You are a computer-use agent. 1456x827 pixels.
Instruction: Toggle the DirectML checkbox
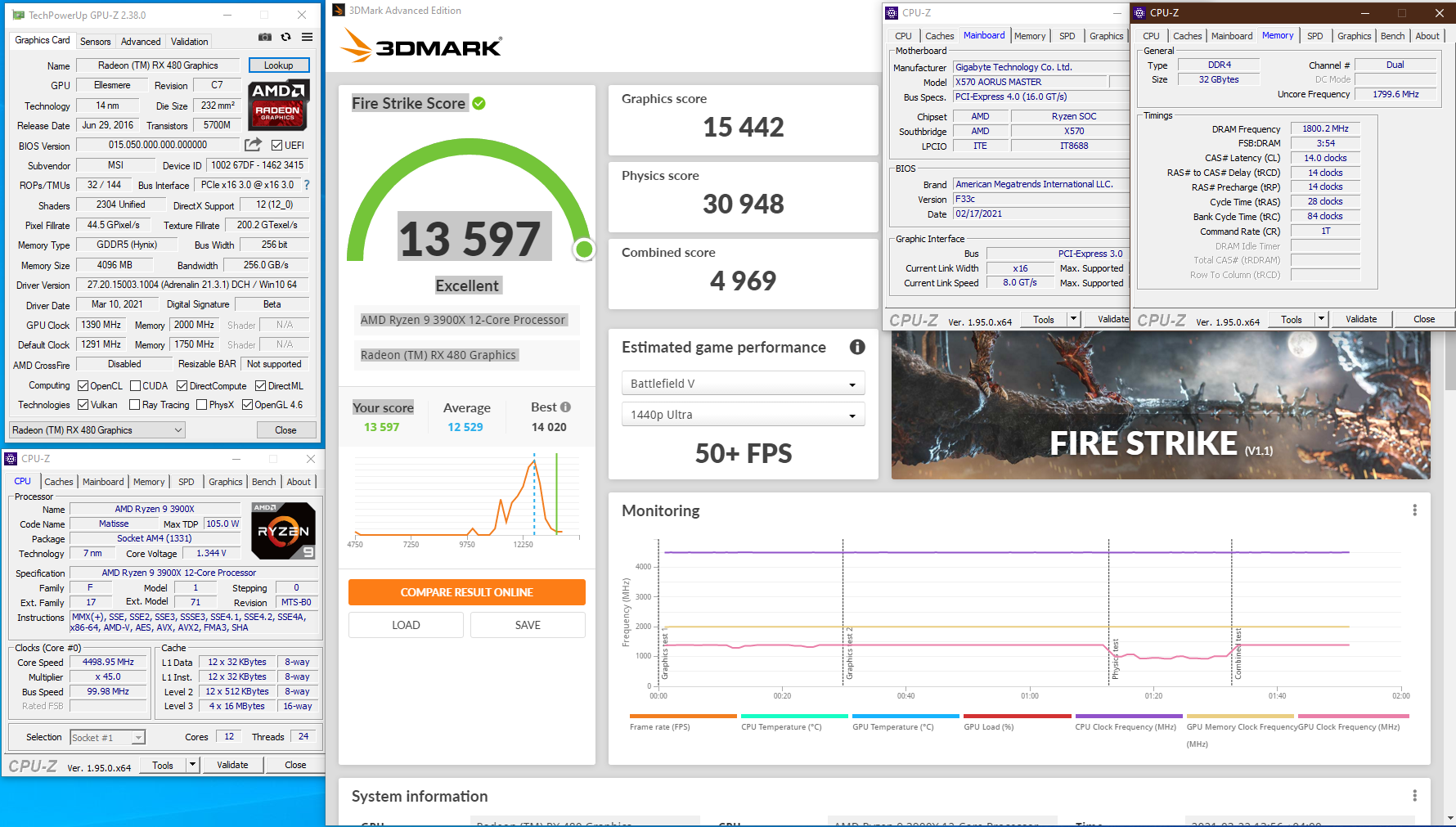click(260, 386)
